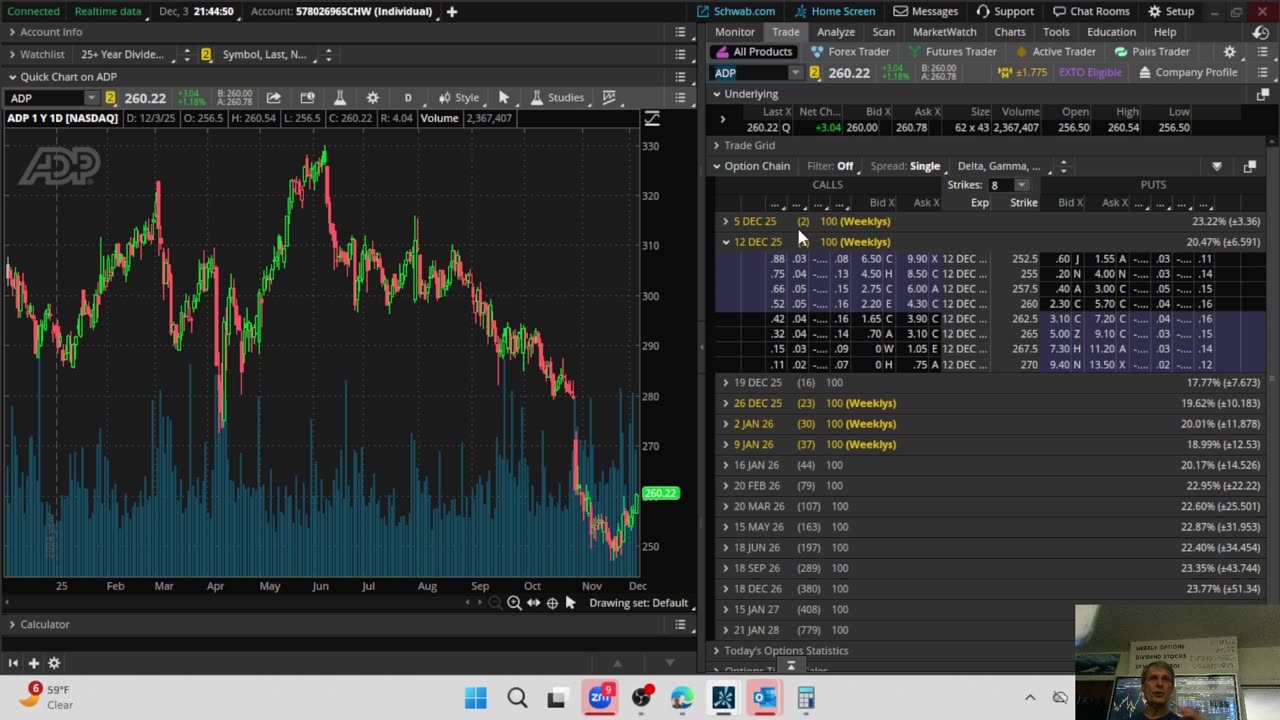Open the Setup menu

click(1171, 11)
